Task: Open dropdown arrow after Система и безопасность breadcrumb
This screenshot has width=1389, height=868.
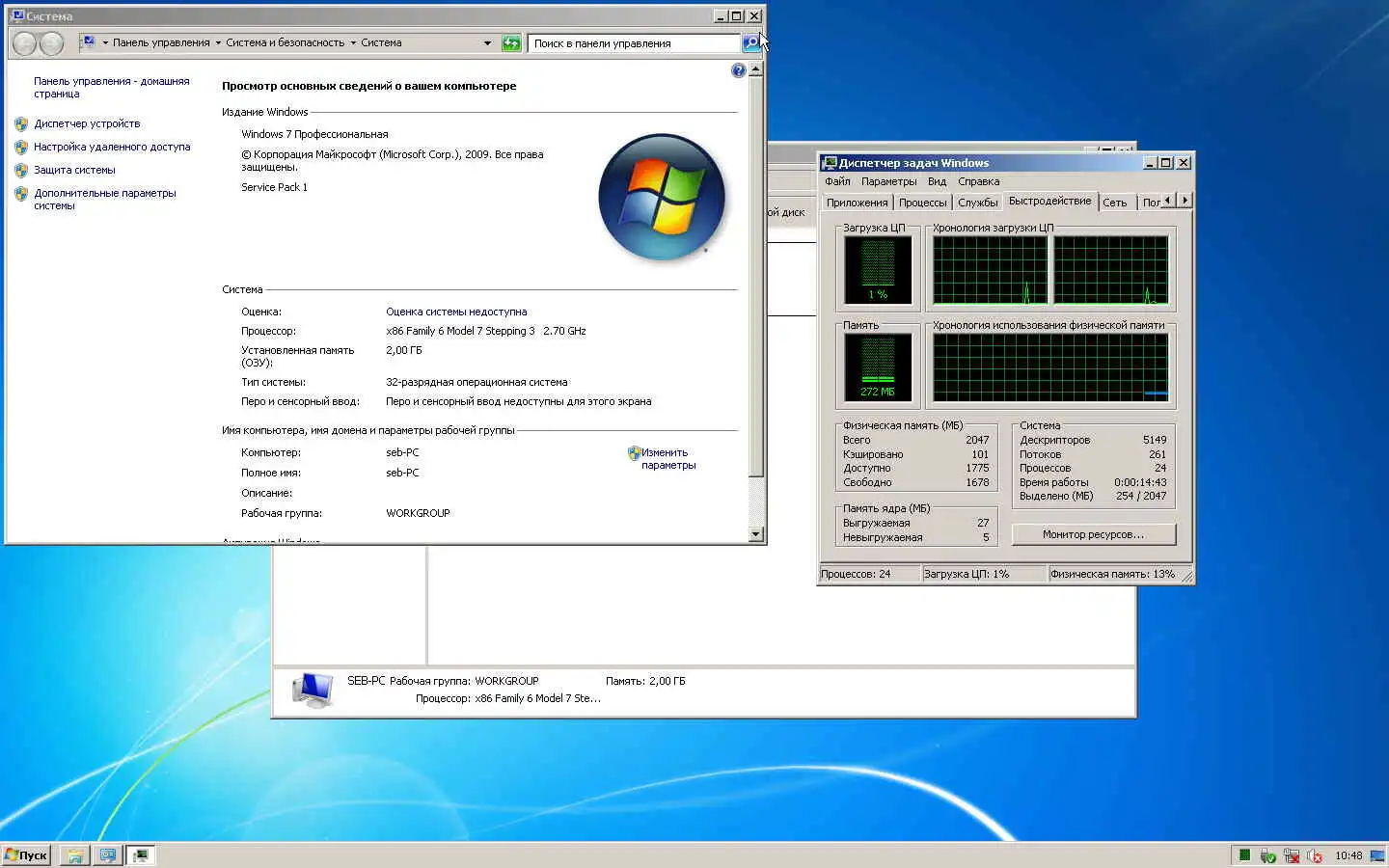Action: point(353,42)
